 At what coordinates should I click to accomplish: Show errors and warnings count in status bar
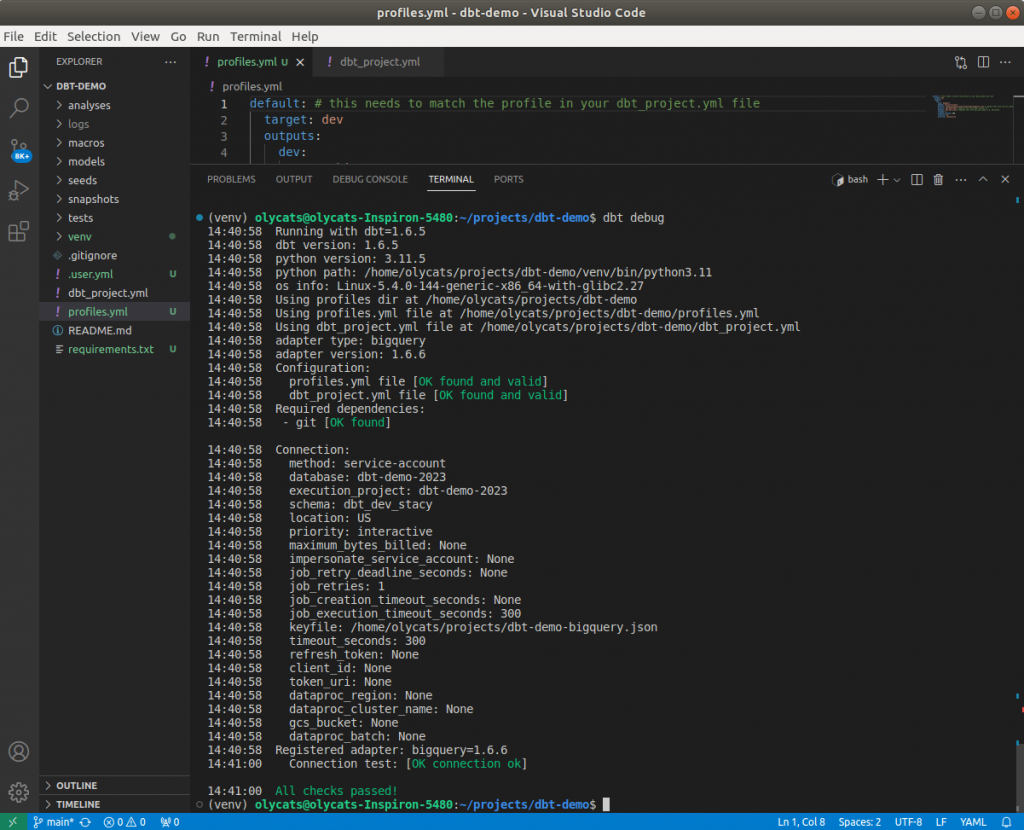[x=124, y=822]
